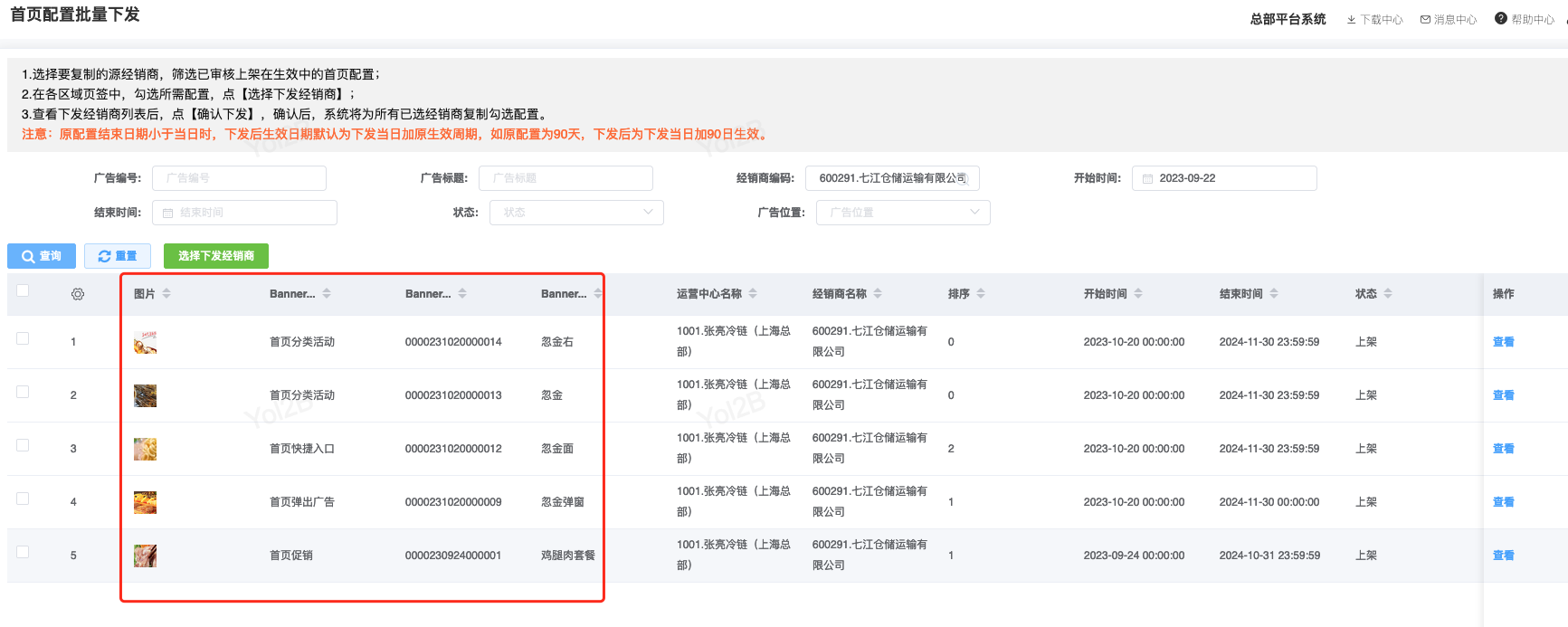Click the 重置 reset button
Viewport: 1568px width, 627px height.
[118, 256]
